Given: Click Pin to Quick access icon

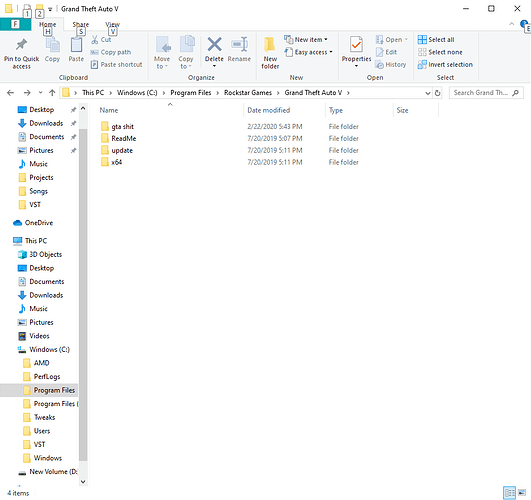Looking at the screenshot, I should [x=22, y=44].
